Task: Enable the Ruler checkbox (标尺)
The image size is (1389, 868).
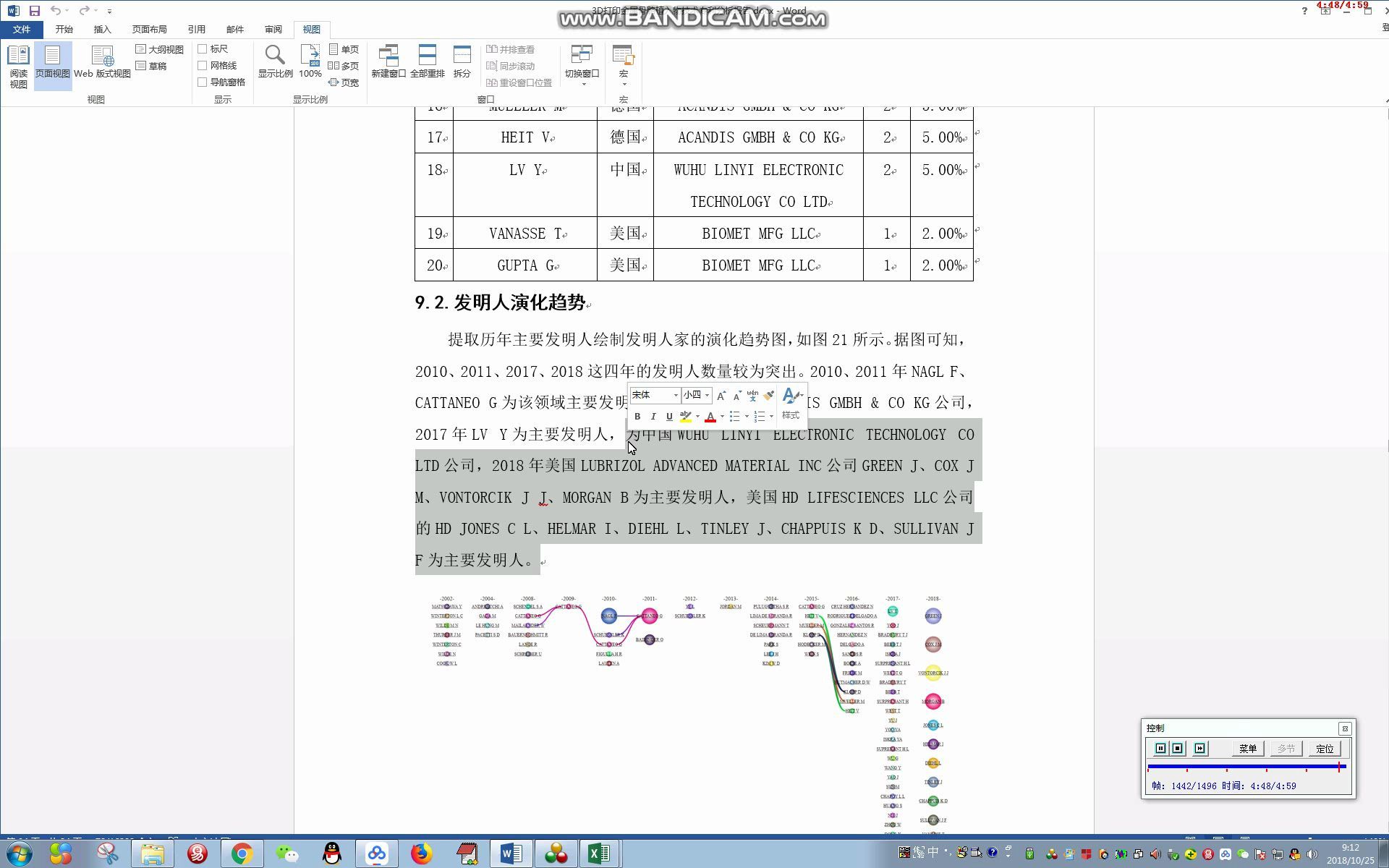Action: coord(203,49)
